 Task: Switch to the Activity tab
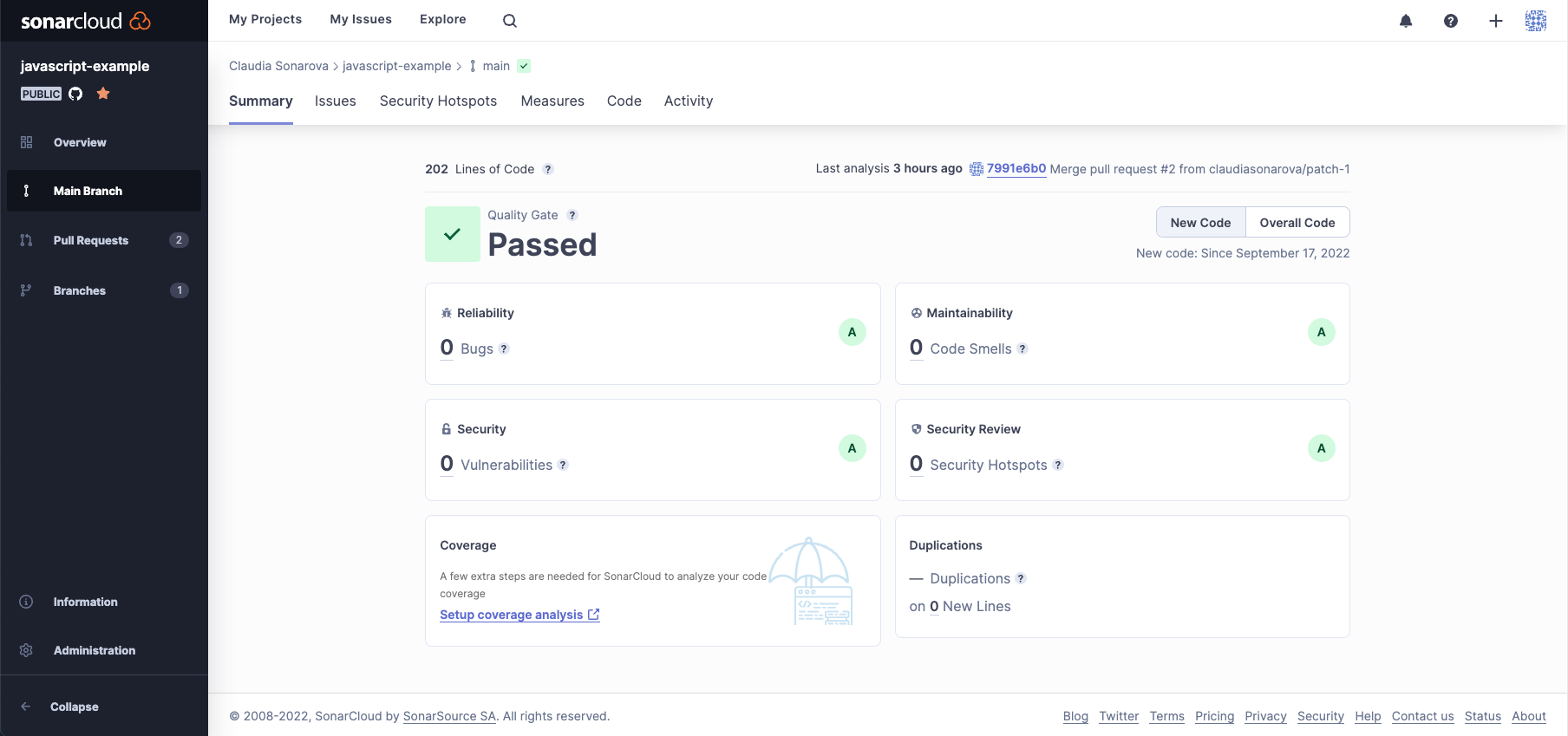tap(689, 101)
